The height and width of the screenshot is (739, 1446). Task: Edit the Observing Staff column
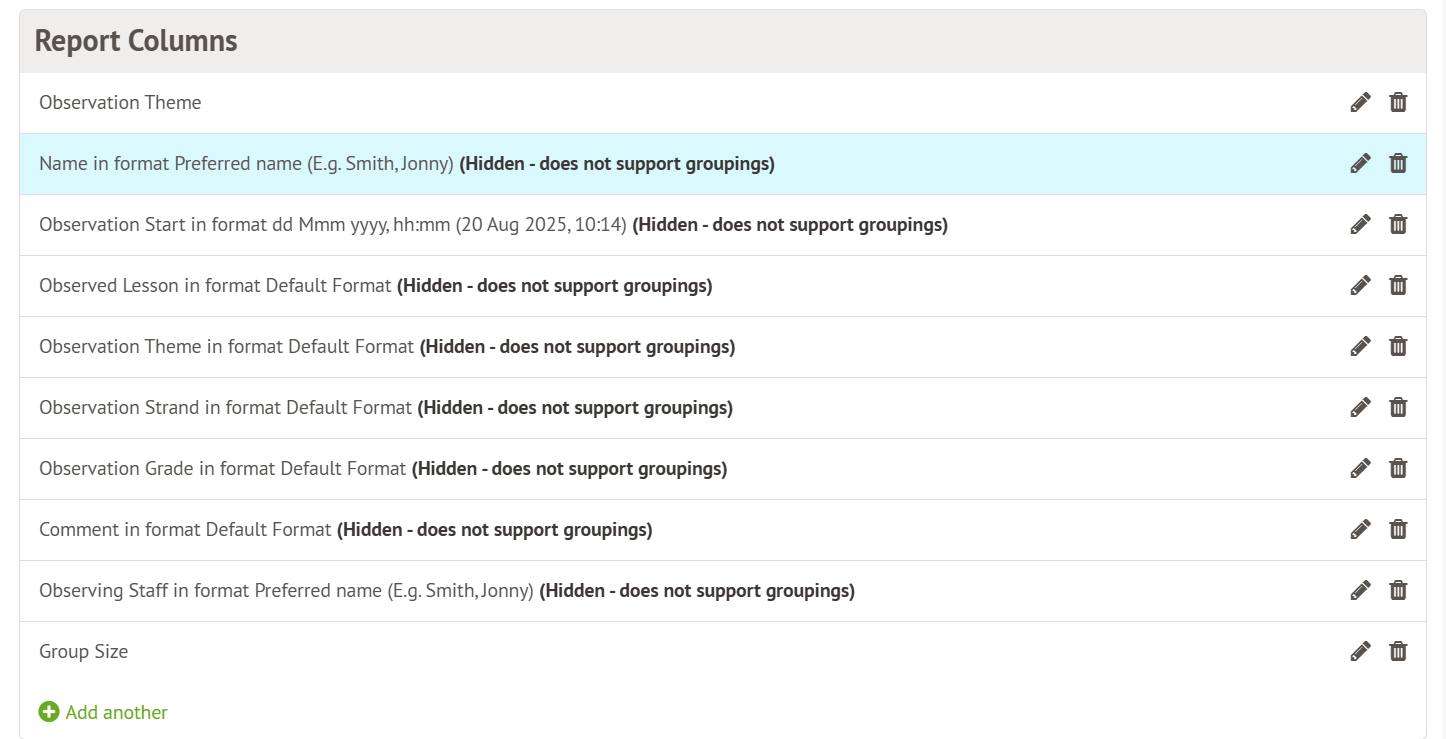pos(1360,590)
